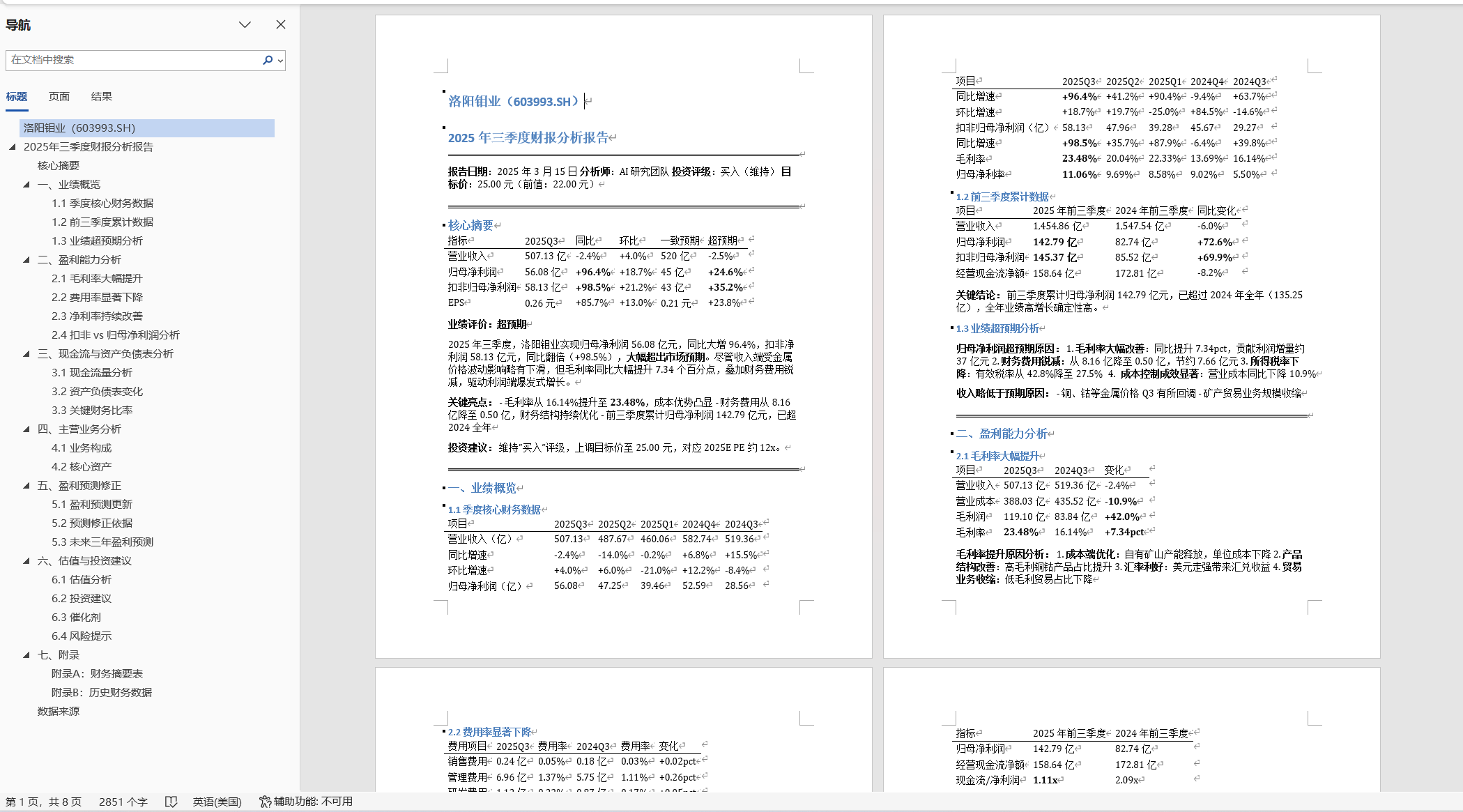Collapse the 四、主营业务分析 section arrow
The width and height of the screenshot is (1463, 812).
pos(26,429)
